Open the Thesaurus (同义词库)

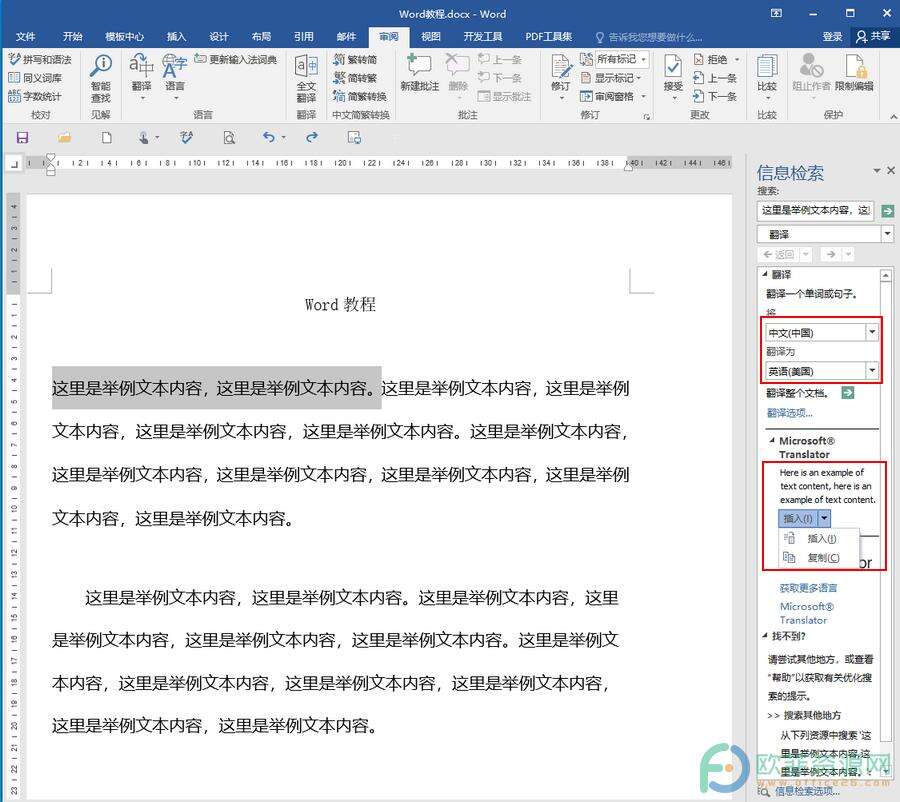(x=35, y=78)
